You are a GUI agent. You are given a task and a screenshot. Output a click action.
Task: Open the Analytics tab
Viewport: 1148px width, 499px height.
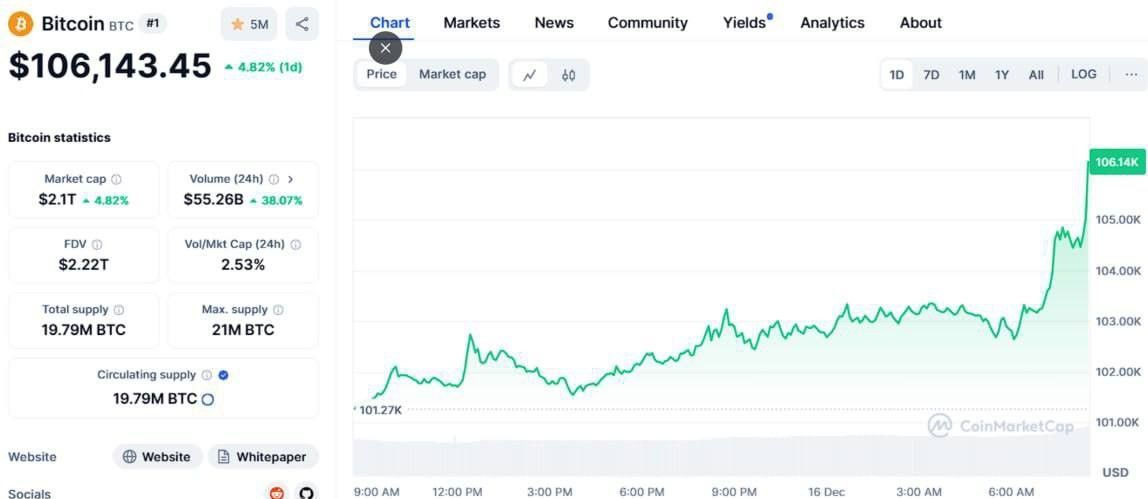[832, 23]
